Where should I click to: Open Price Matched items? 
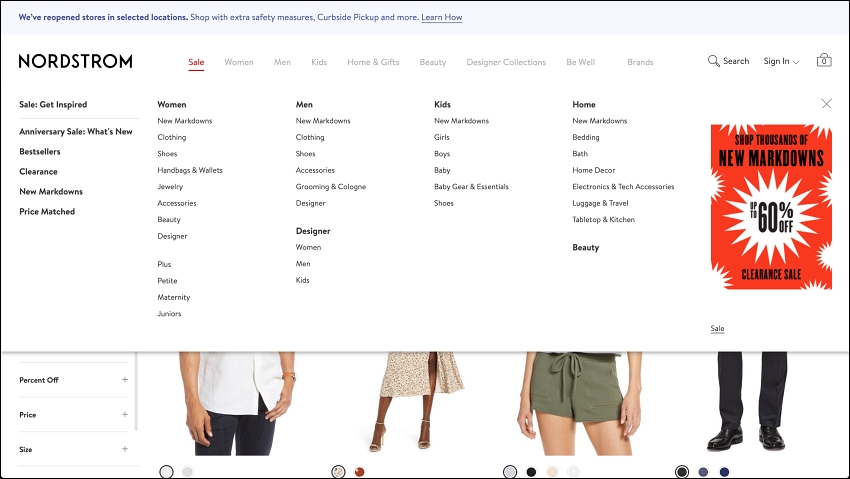pyautogui.click(x=47, y=212)
